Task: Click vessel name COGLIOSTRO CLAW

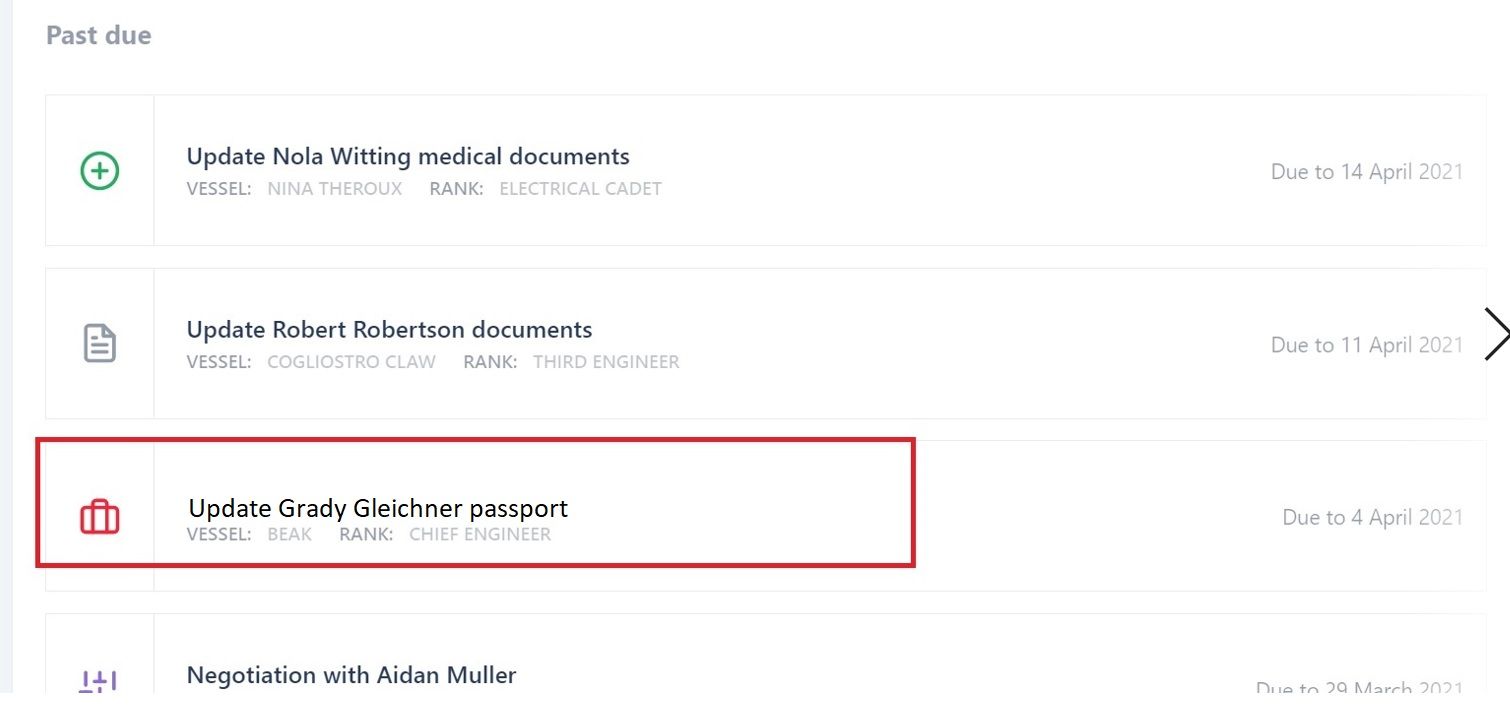Action: pos(351,362)
